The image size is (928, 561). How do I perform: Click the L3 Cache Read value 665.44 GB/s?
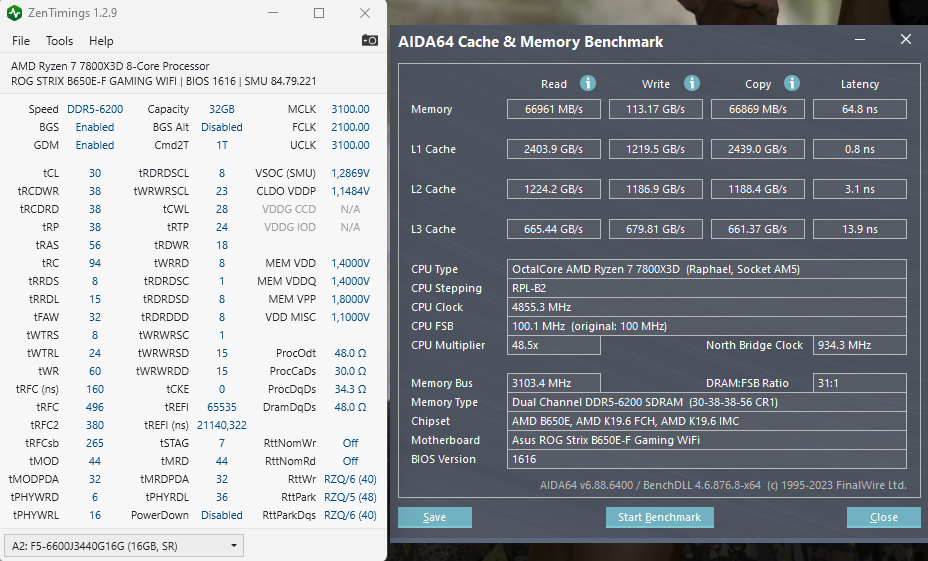(554, 229)
